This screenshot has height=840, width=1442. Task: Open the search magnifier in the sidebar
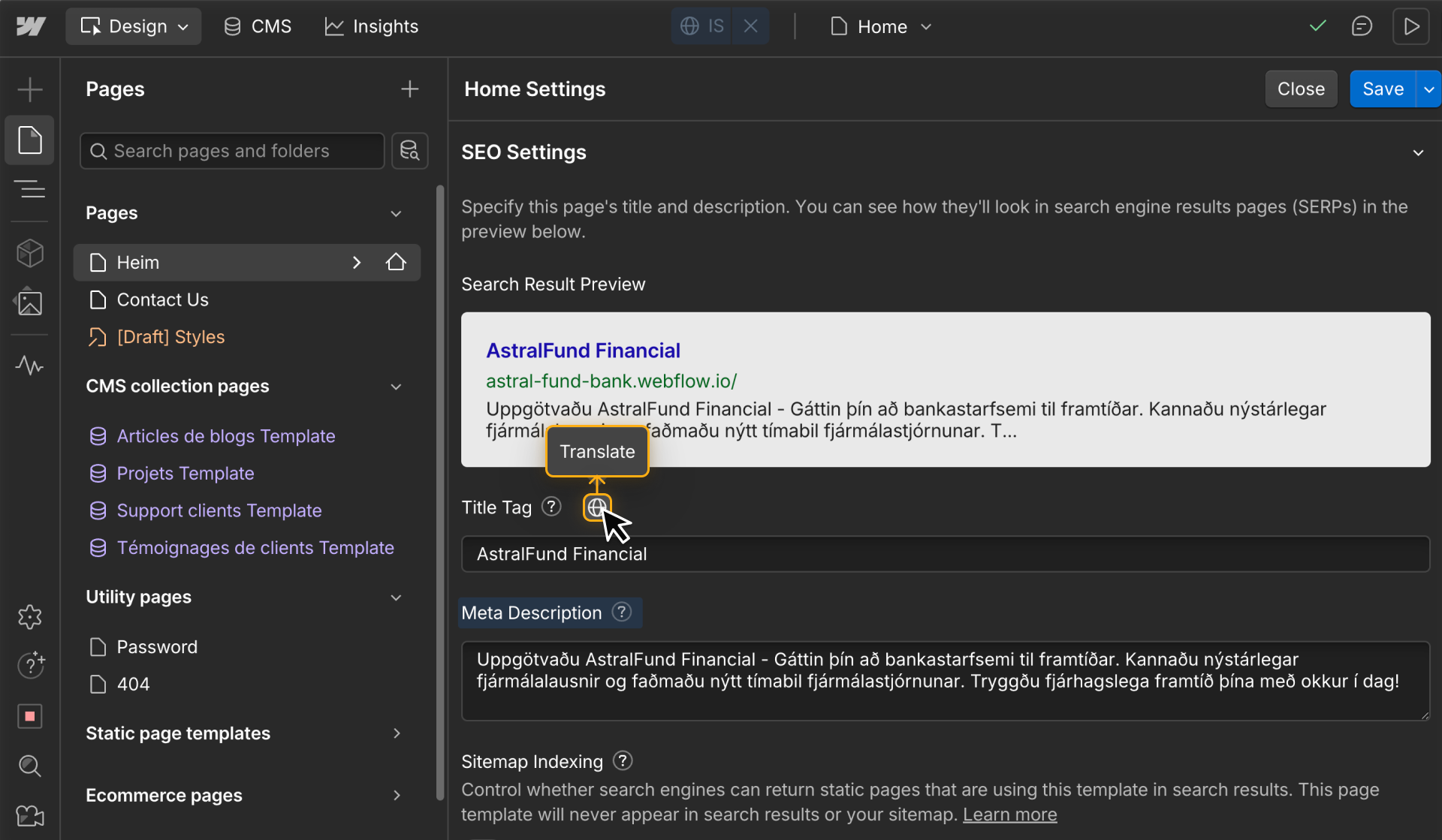[x=30, y=766]
